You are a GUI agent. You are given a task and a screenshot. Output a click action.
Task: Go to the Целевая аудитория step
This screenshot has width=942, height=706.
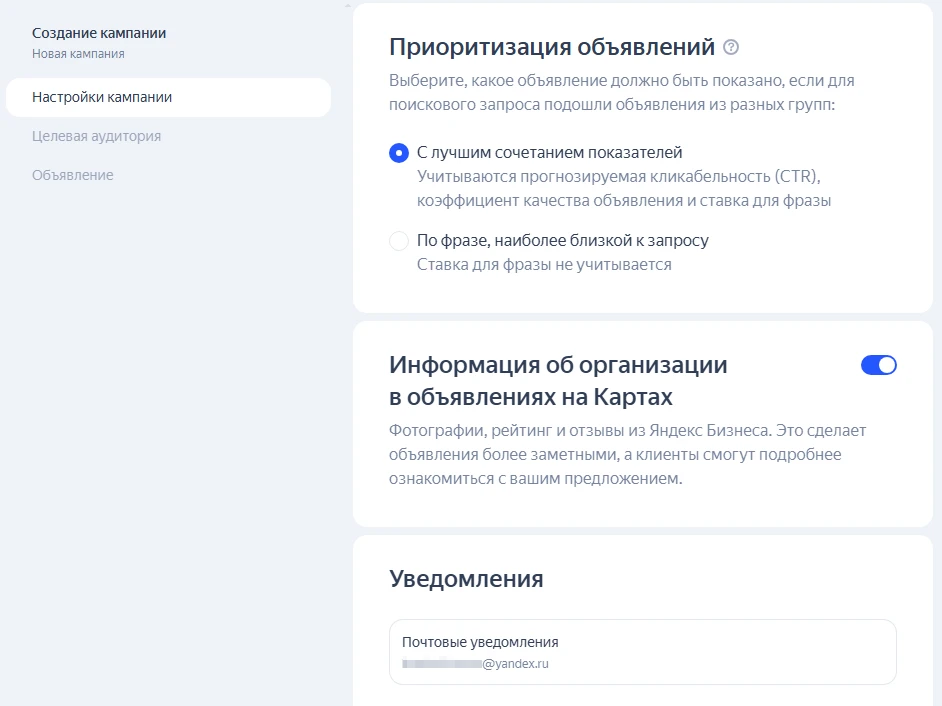click(96, 136)
